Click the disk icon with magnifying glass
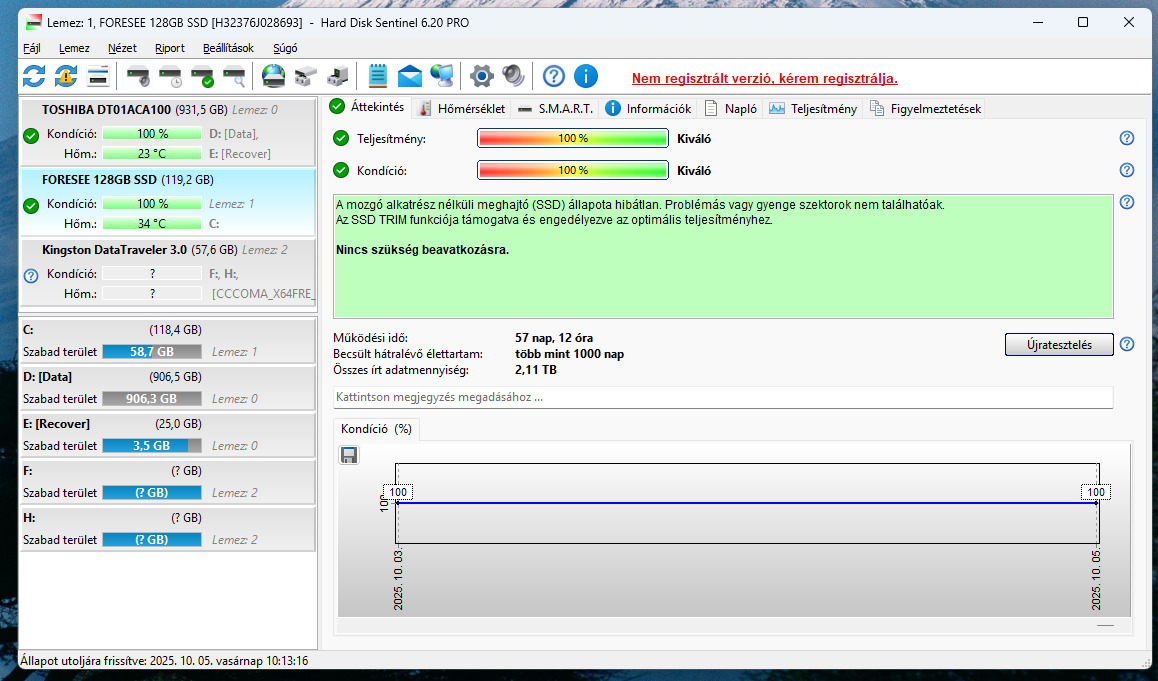Image resolution: width=1158 pixels, height=681 pixels. [x=234, y=76]
